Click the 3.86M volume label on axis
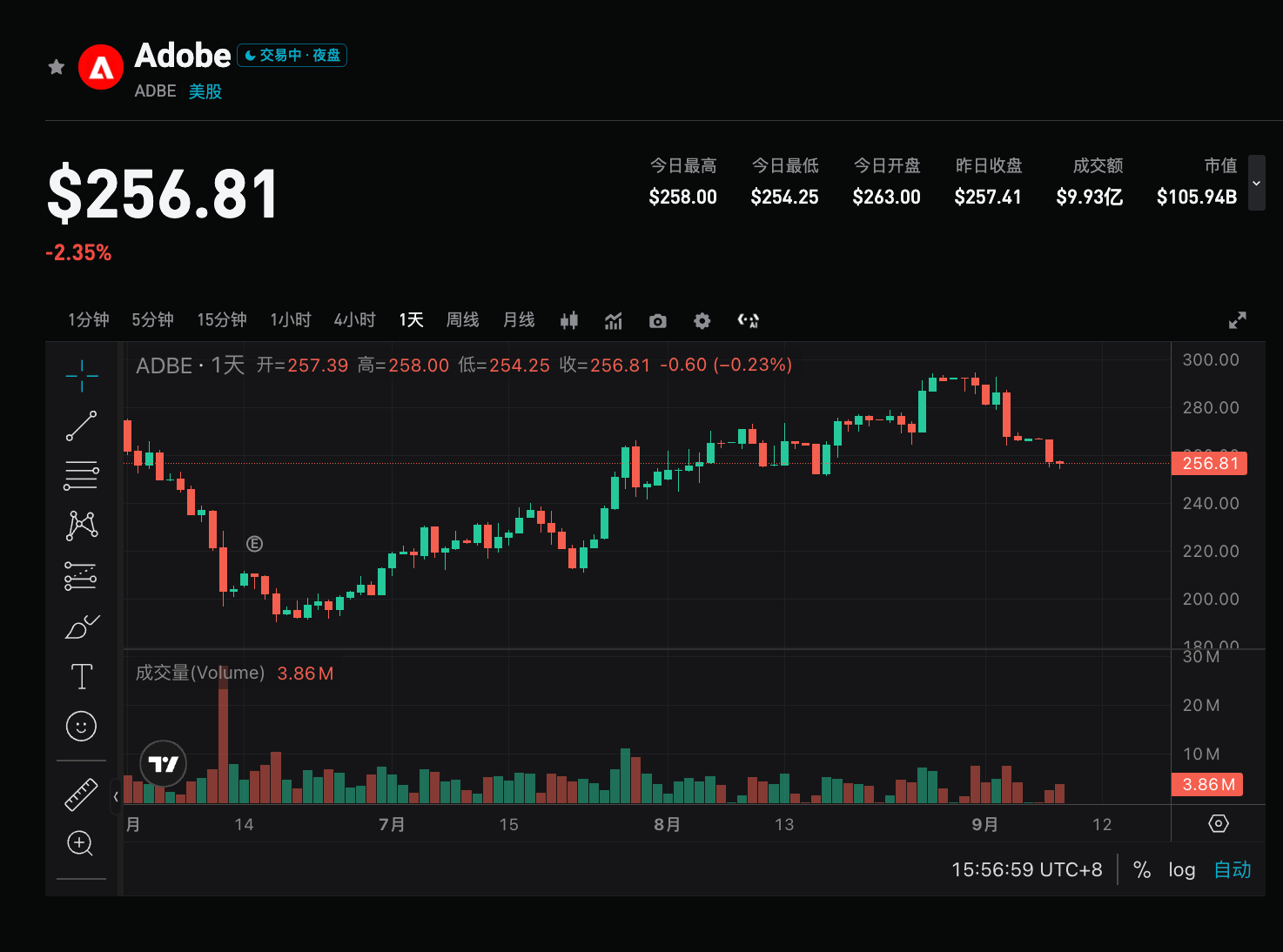This screenshot has width=1283, height=952. (1207, 784)
